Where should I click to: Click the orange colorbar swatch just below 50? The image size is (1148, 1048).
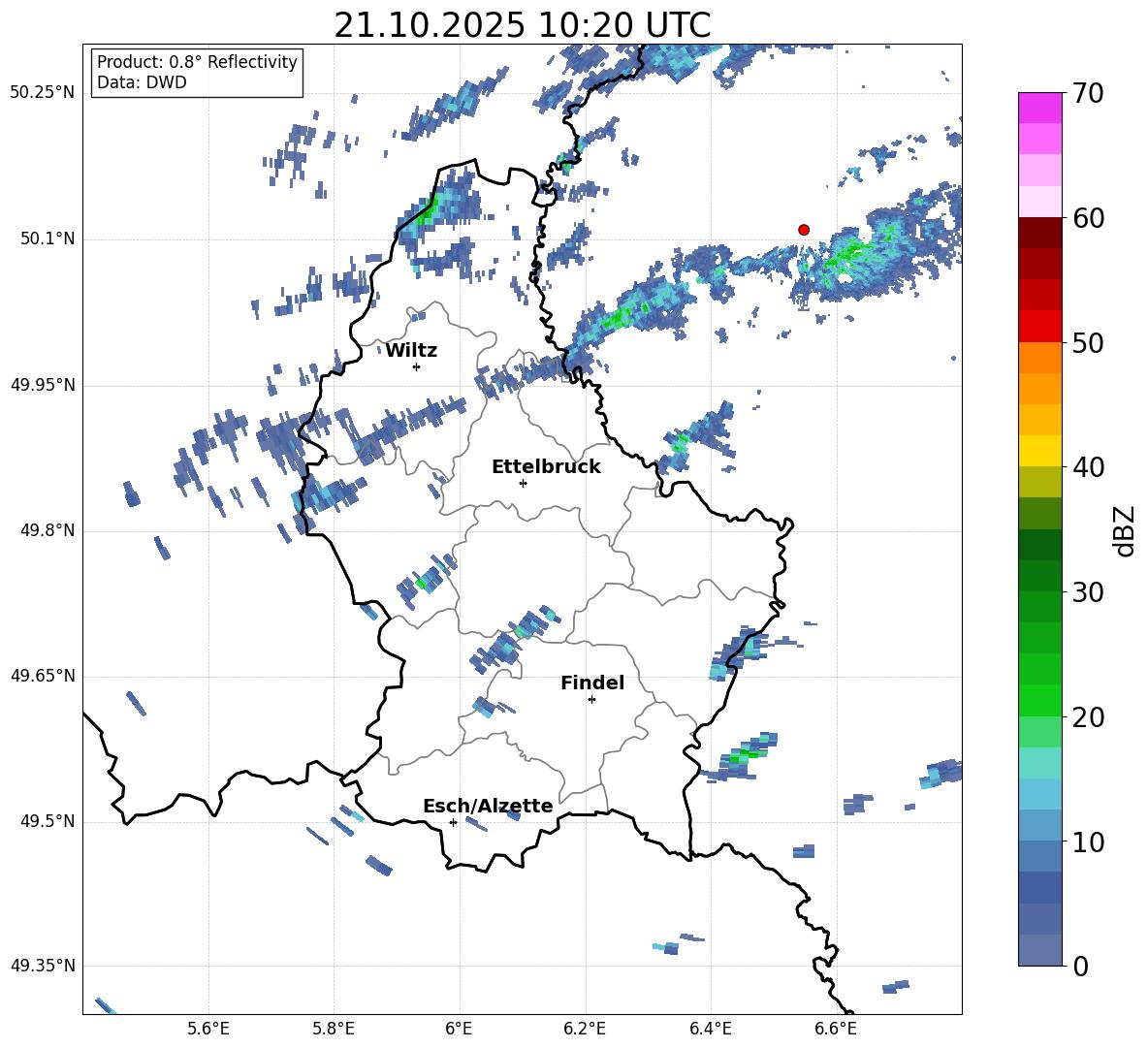pyautogui.click(x=1040, y=358)
